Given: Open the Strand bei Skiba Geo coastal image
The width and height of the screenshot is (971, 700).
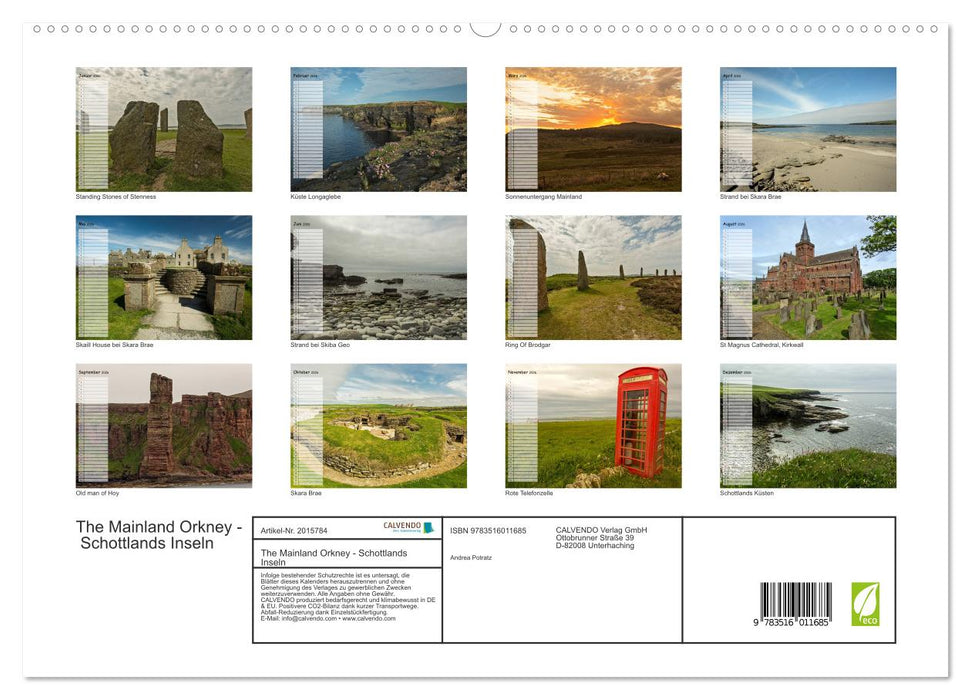Looking at the screenshot, I should 378,277.
